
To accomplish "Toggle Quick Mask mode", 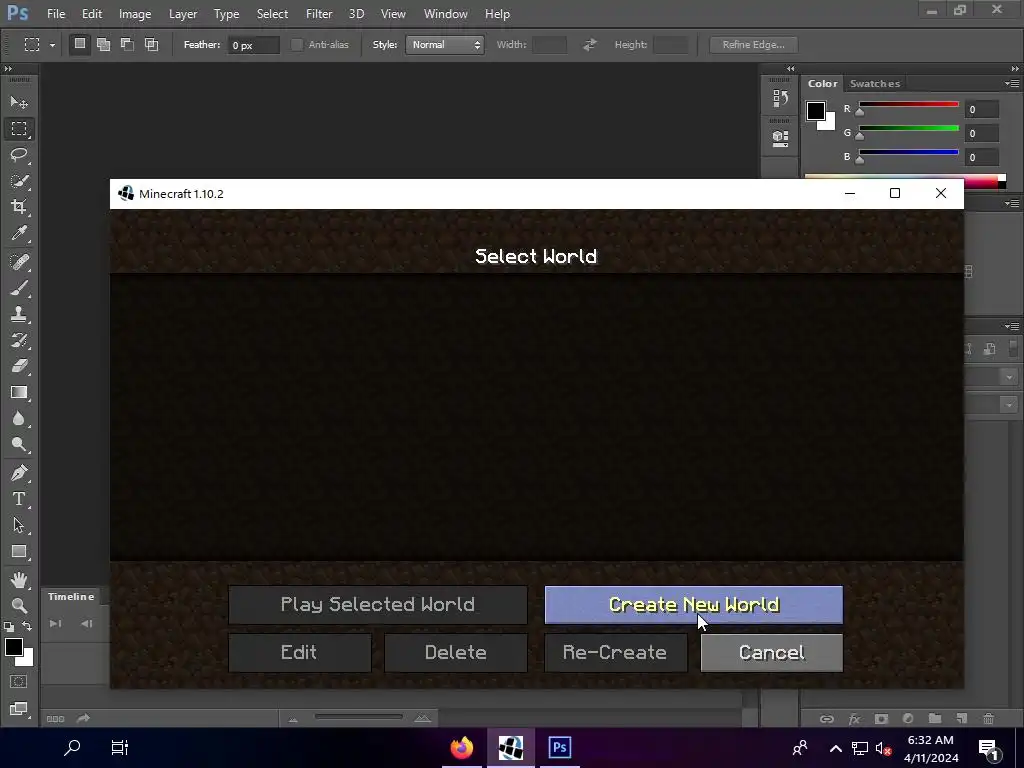I will [x=19, y=682].
